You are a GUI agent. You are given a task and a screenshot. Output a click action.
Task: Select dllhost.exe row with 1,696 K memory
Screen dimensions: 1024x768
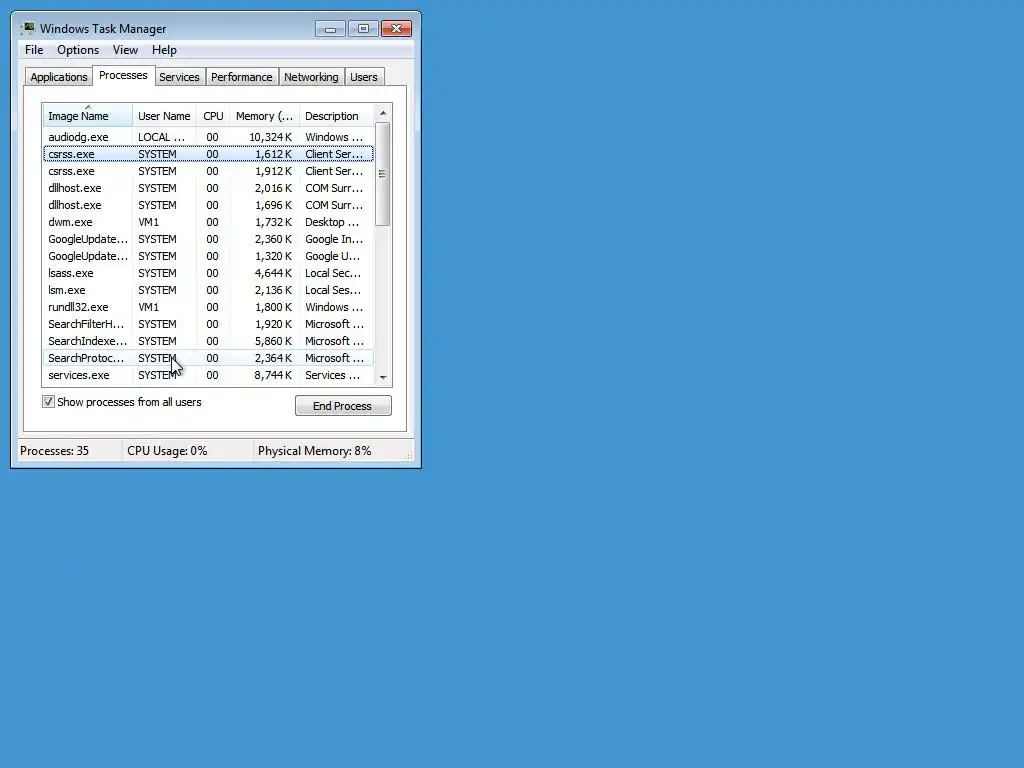(x=208, y=205)
